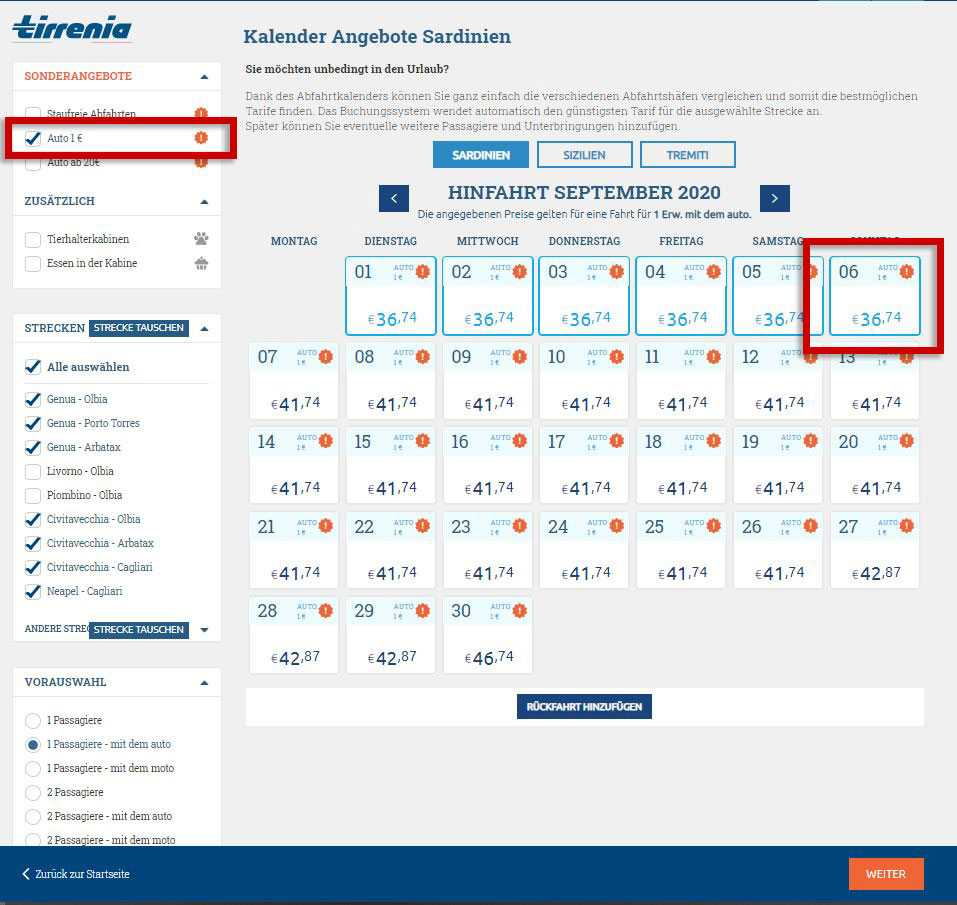Image resolution: width=957 pixels, height=905 pixels.
Task: Click offer badge on September 28 cell
Action: click(326, 610)
